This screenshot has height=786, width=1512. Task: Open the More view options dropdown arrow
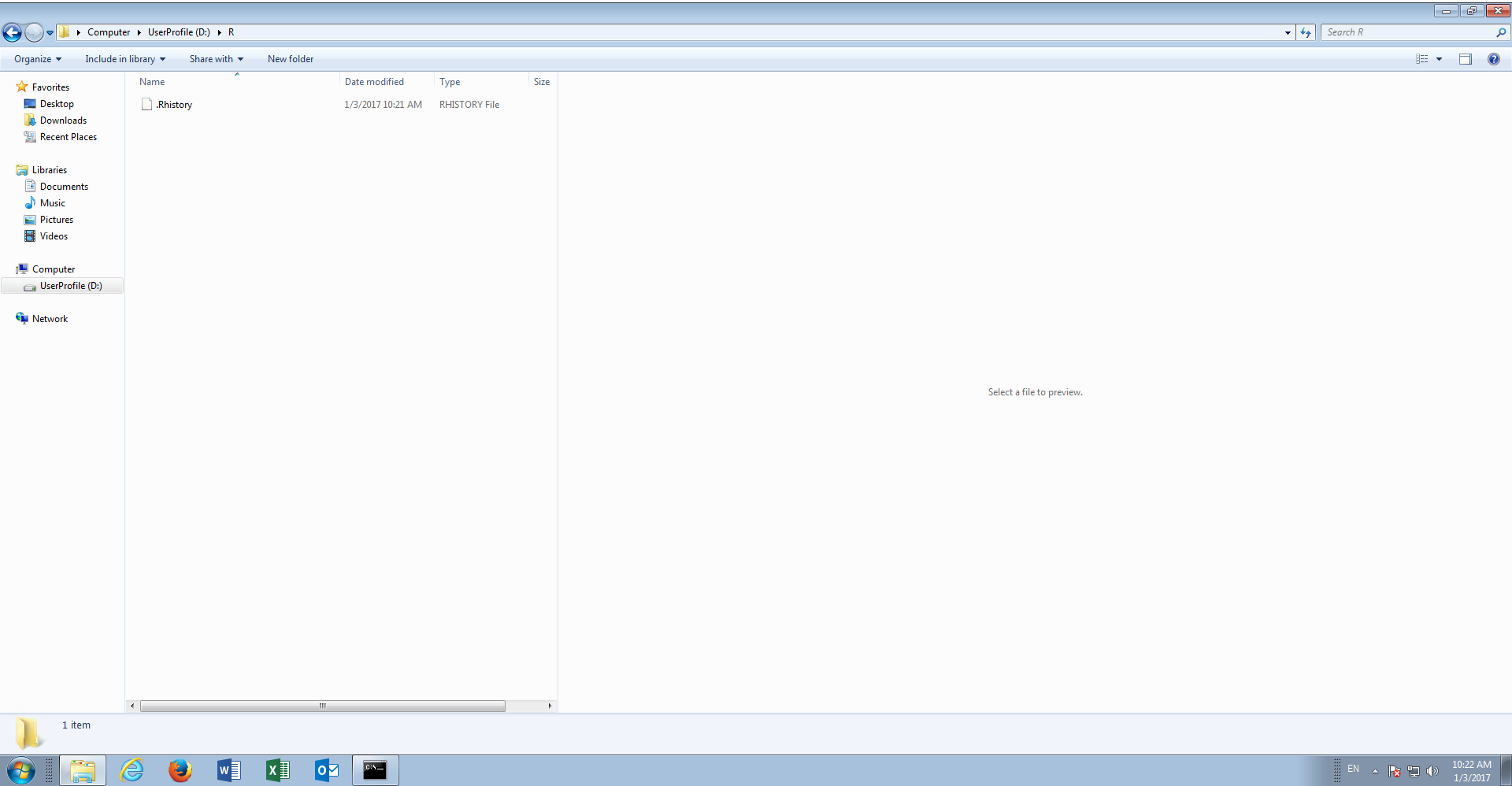(x=1439, y=59)
